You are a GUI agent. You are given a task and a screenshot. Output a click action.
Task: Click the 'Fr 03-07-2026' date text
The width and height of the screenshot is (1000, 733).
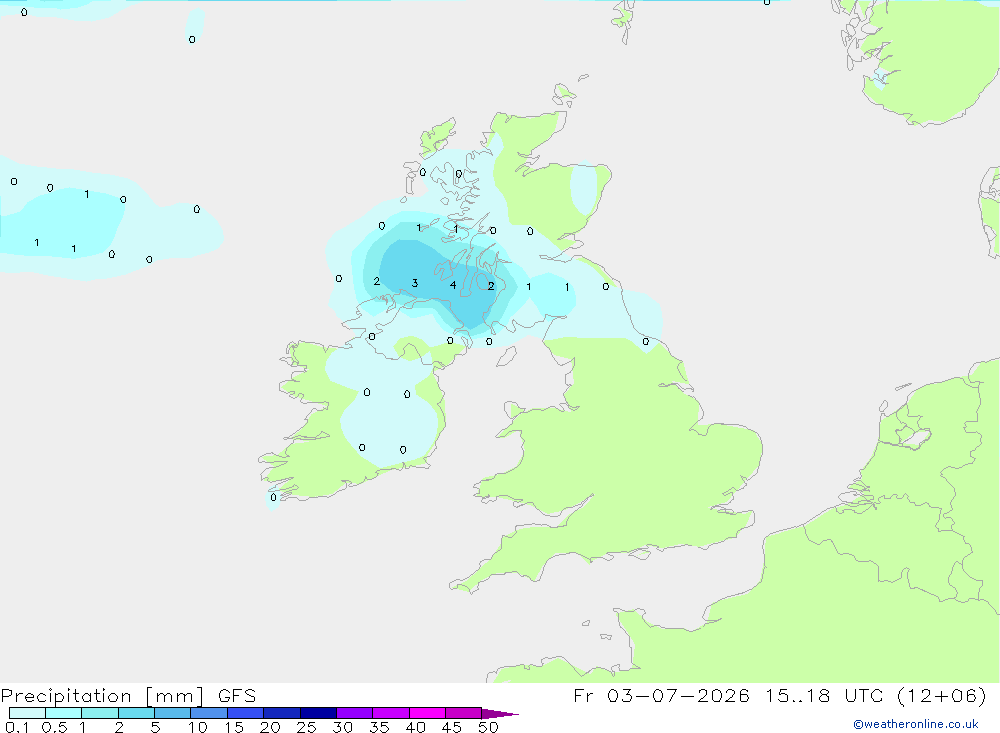coord(661,695)
